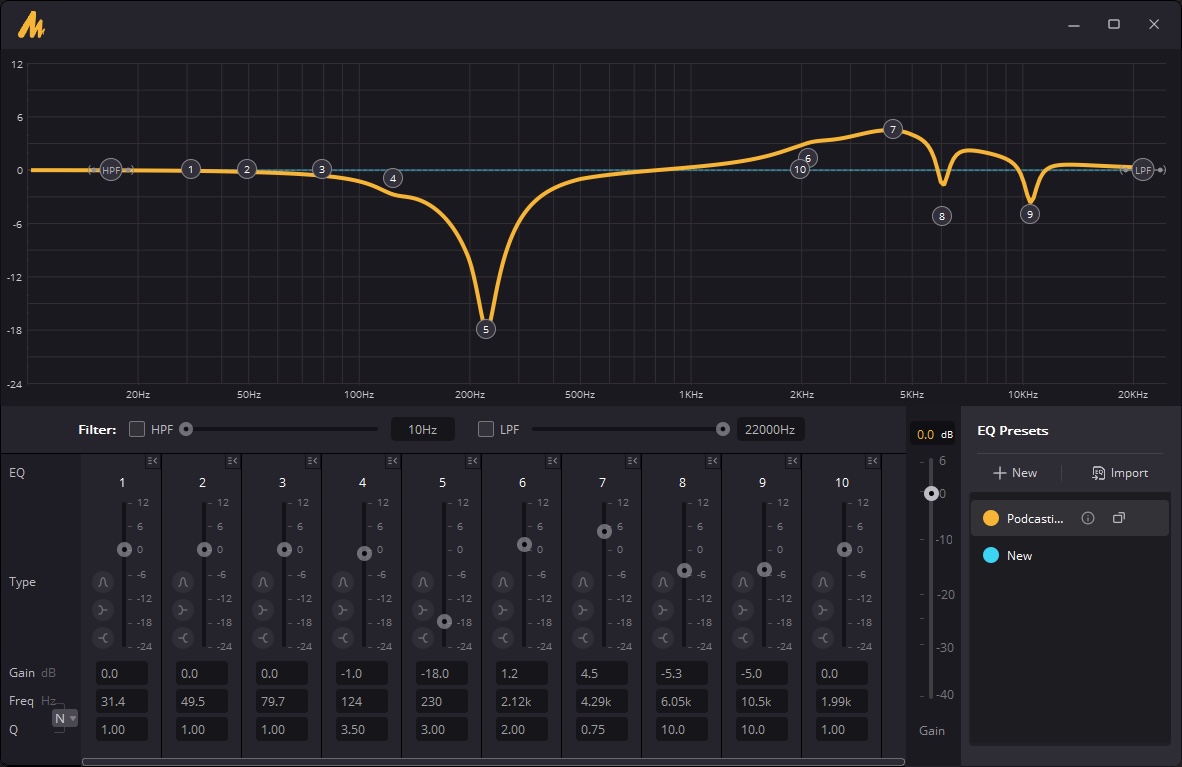Enable the HPF filter checkbox
Viewport: 1182px width, 767px height.
[137, 429]
